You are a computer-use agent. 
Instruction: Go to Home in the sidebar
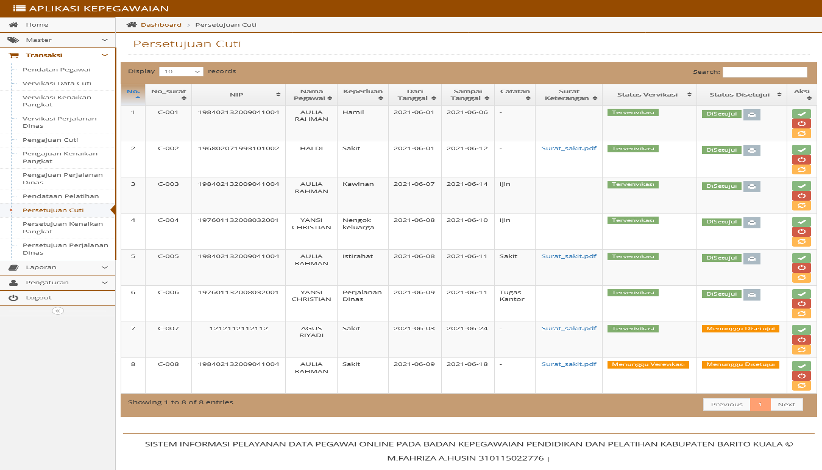click(58, 25)
